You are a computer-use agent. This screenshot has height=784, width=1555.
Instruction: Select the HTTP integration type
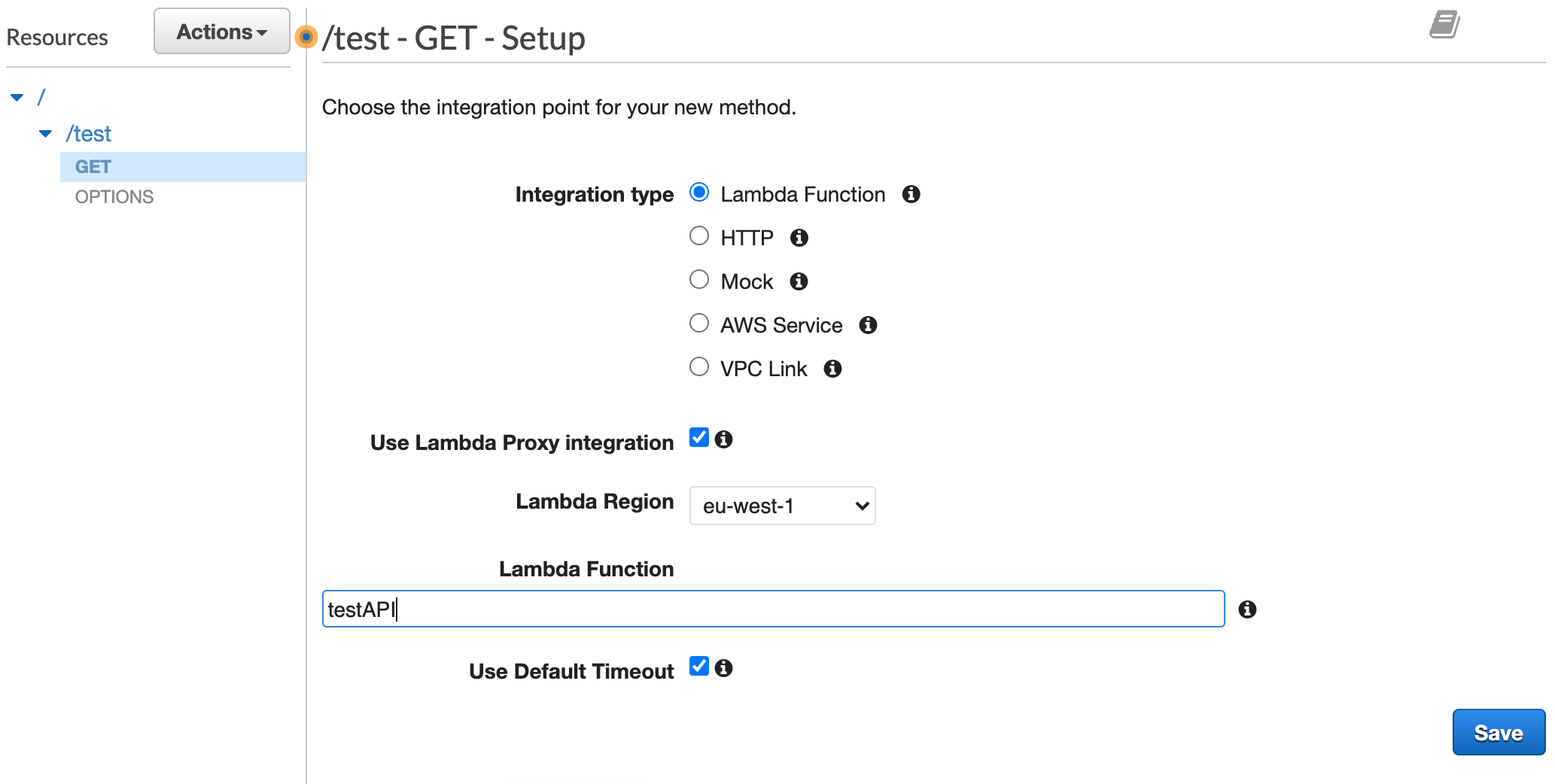[698, 236]
